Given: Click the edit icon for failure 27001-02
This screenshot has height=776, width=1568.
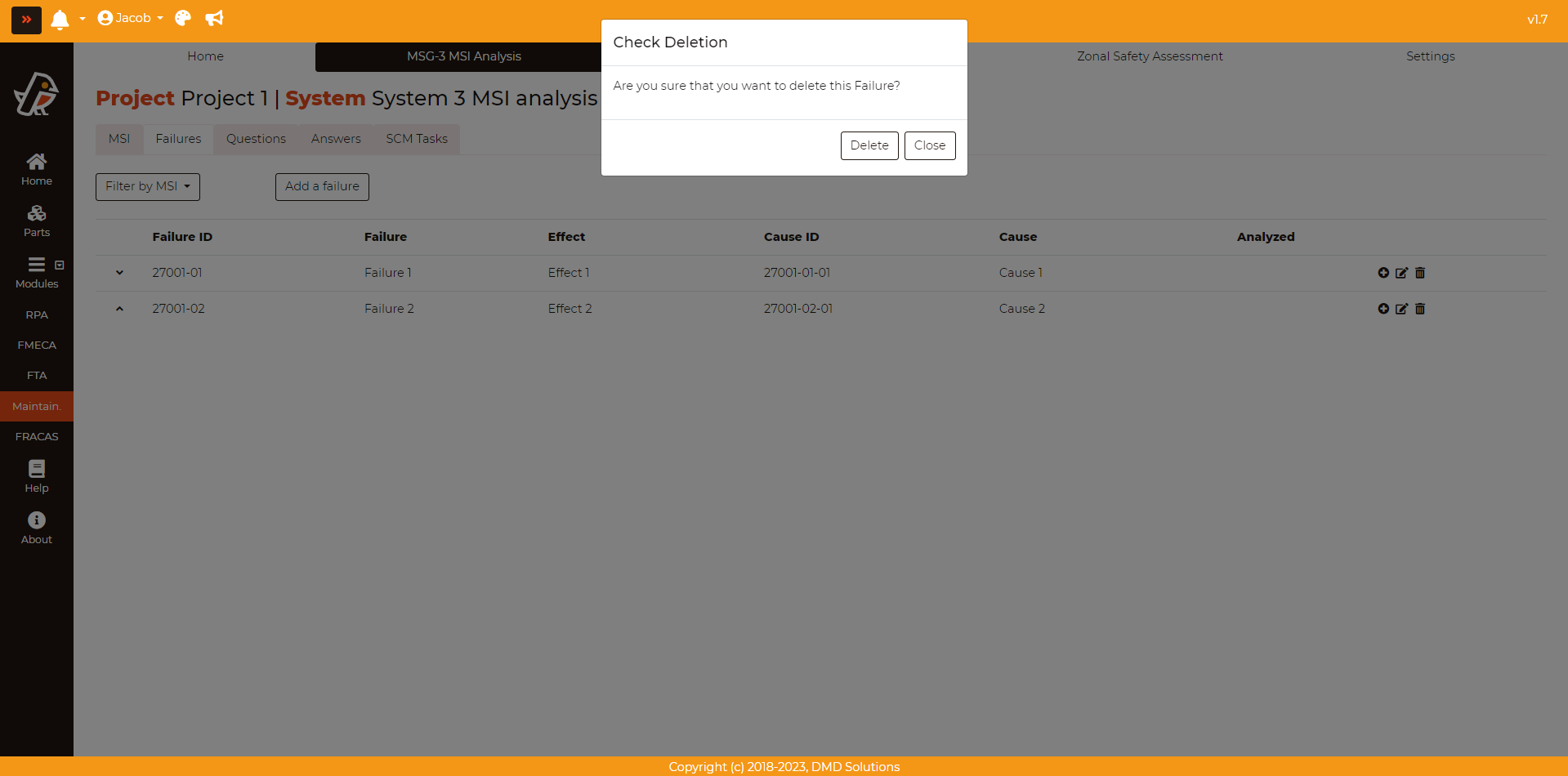Looking at the screenshot, I should 1401,309.
